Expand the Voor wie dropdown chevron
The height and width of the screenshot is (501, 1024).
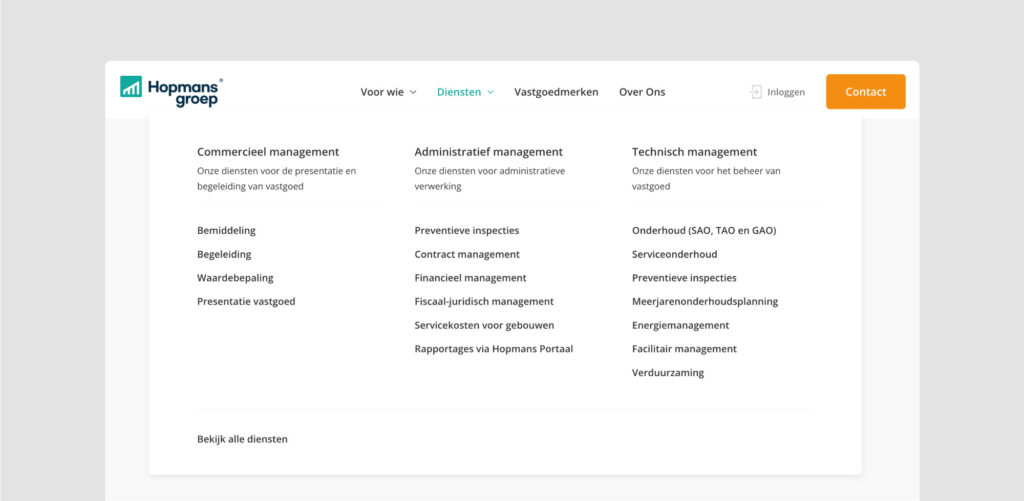point(413,93)
